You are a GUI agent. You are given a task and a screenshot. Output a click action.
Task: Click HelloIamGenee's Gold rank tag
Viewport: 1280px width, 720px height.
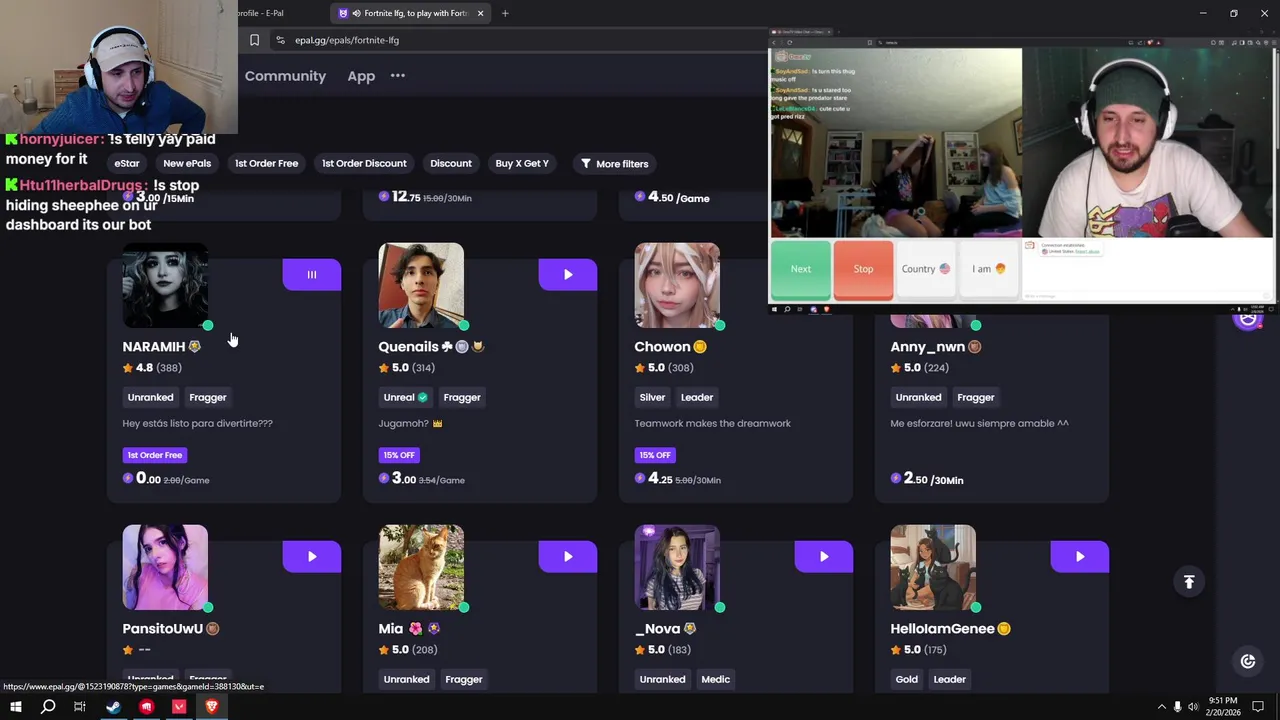[x=907, y=680]
